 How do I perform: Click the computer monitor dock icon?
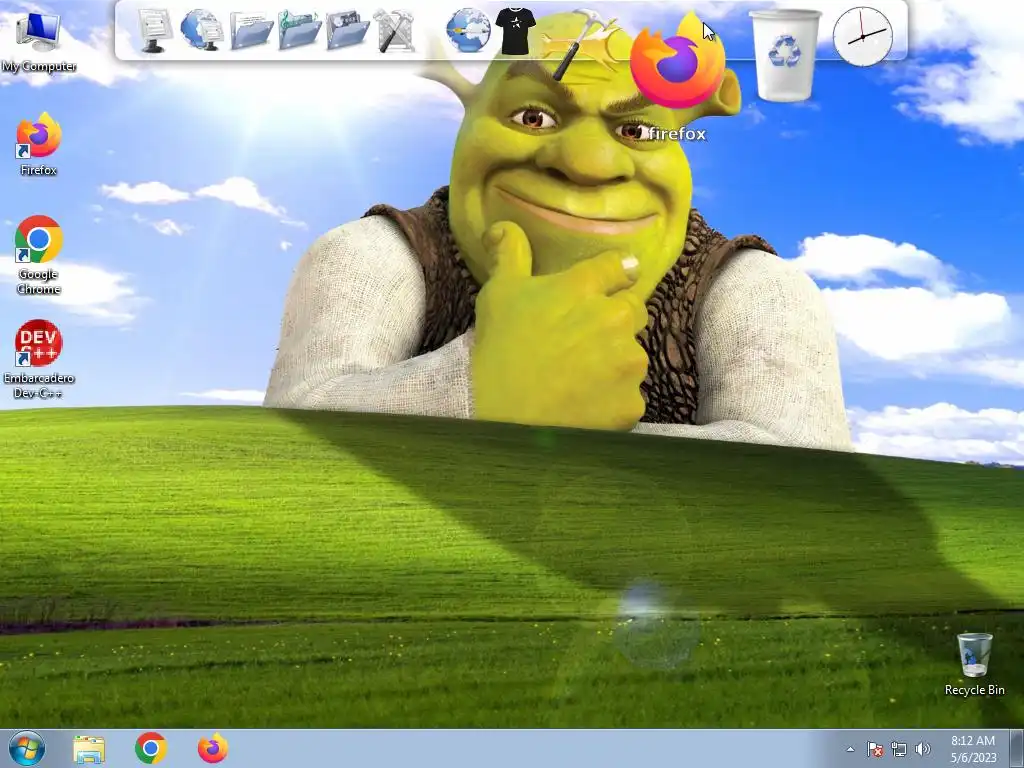point(155,30)
